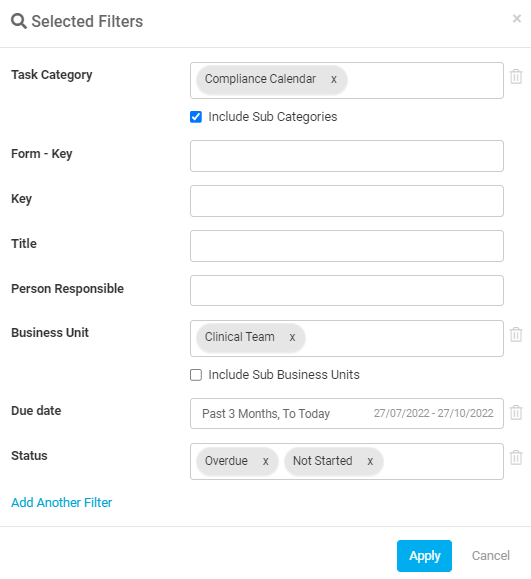Delete the Task Category filter with trash icon
The image size is (531, 579).
tap(516, 76)
